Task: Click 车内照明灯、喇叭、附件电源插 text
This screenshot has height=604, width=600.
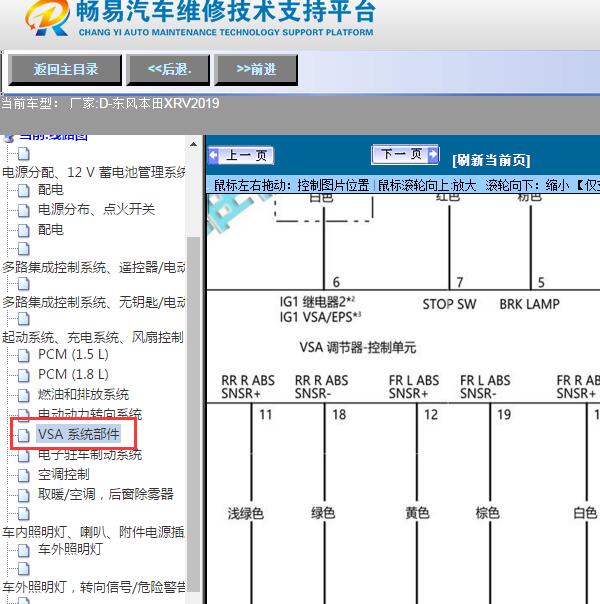Action: coord(93,532)
